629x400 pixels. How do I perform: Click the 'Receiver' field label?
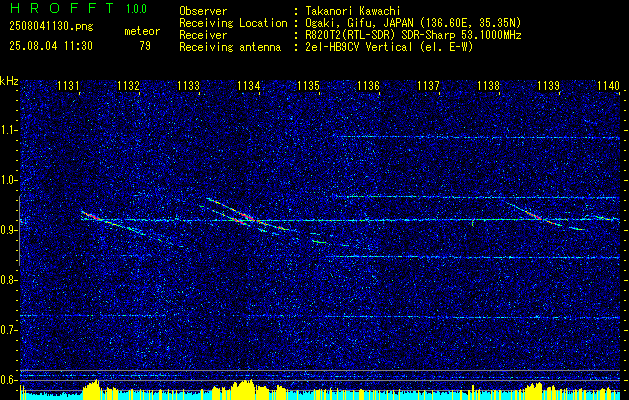[203, 35]
